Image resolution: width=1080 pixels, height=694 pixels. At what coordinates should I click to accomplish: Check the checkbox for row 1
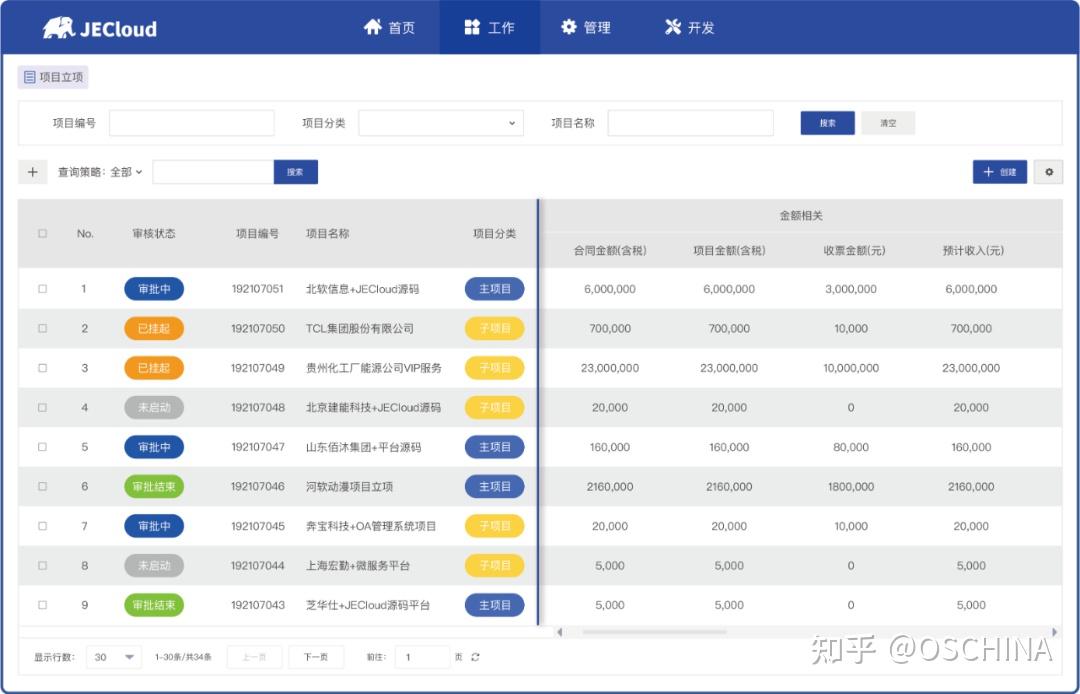tap(42, 289)
